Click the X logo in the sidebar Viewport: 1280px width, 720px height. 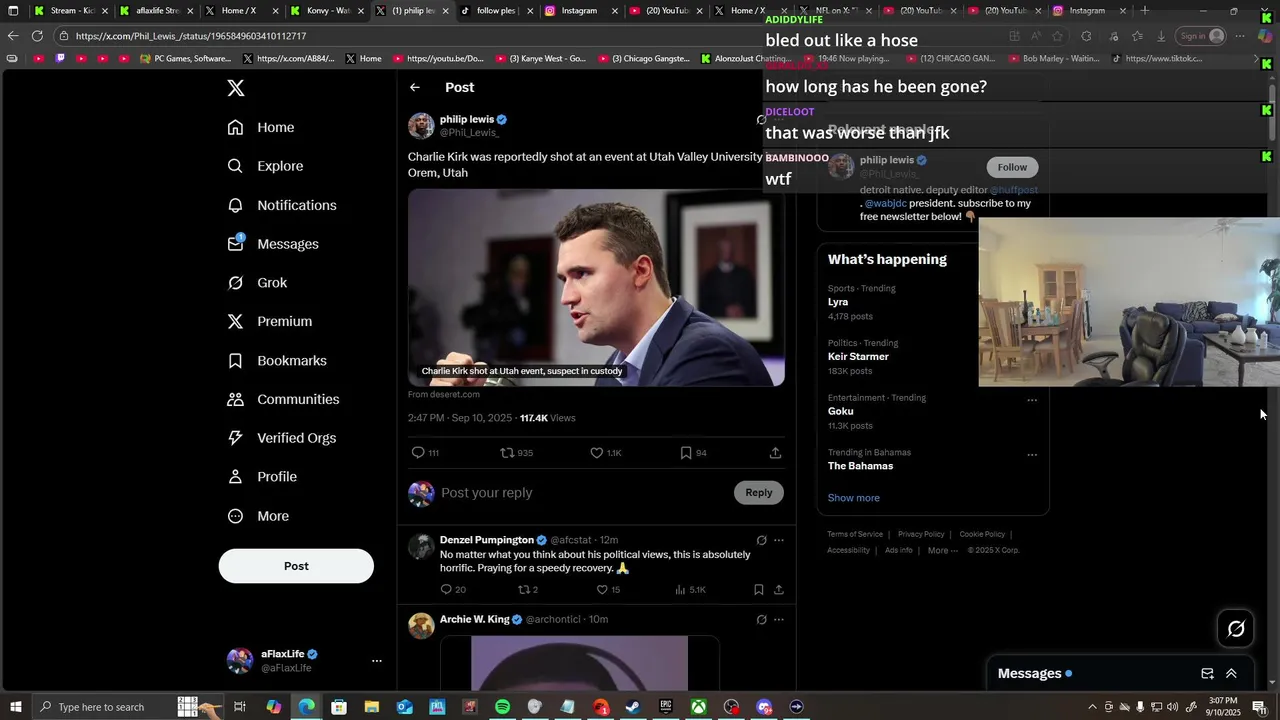coord(236,88)
